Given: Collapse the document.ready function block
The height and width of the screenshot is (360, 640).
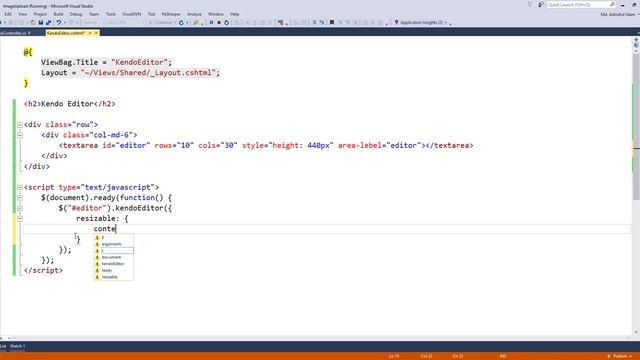Looking at the screenshot, I should tap(20, 198).
